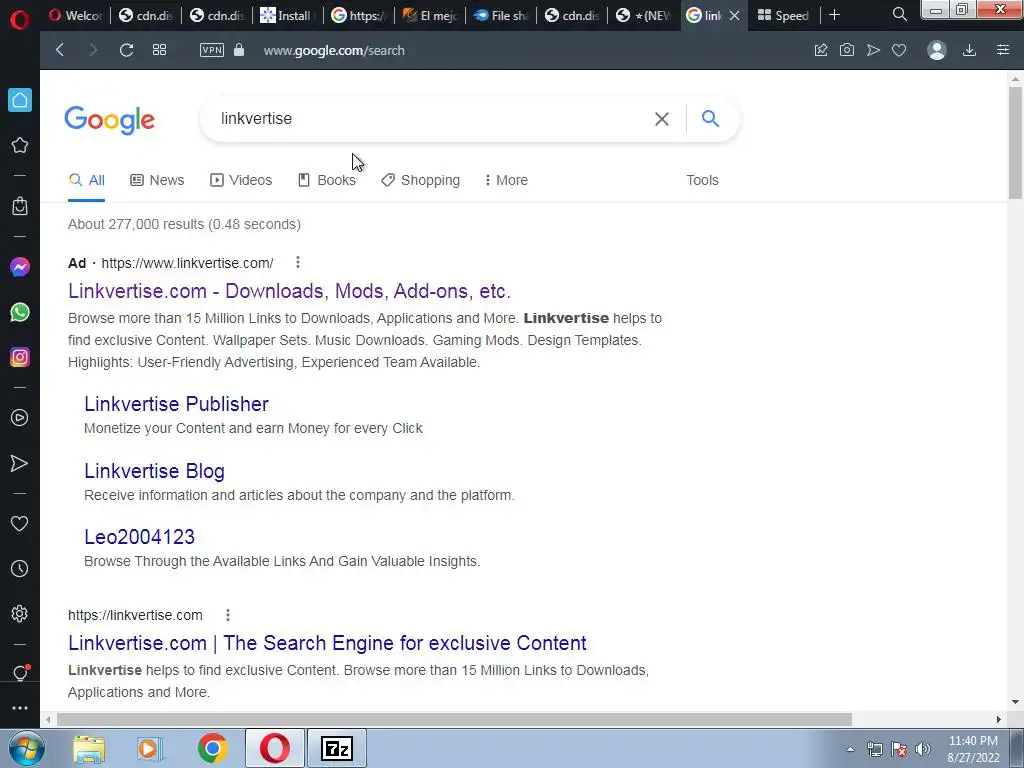1024x768 pixels.
Task: Expand the More search filters menu
Action: (506, 180)
